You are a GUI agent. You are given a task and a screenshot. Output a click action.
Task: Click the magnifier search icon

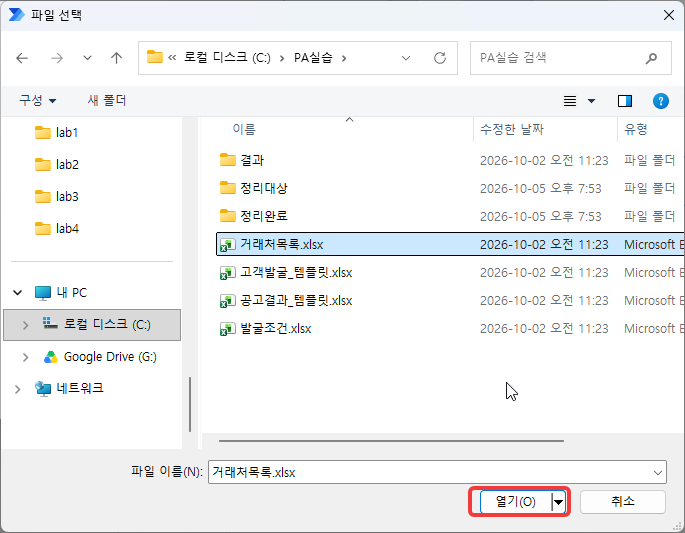(x=651, y=58)
